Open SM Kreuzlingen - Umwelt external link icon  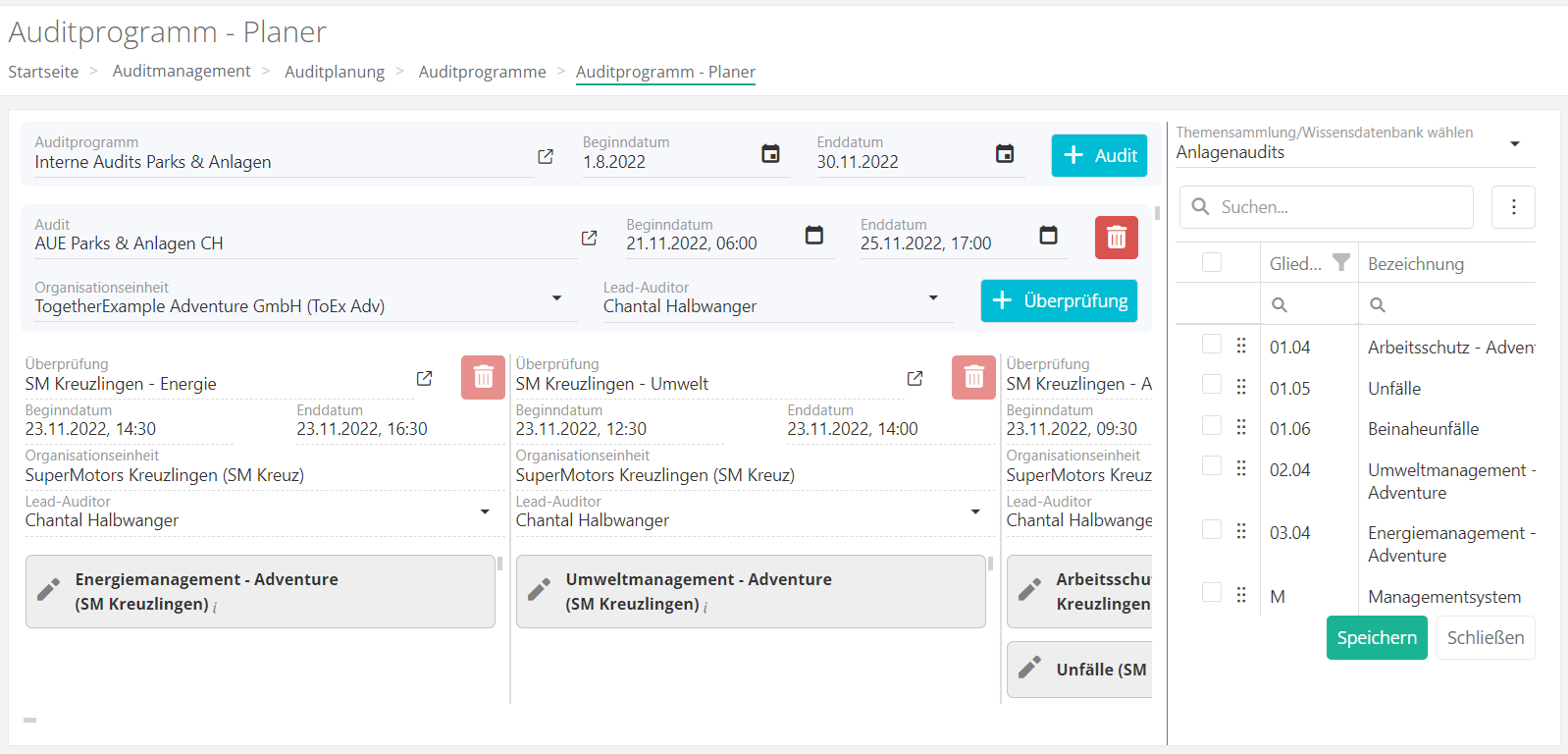(x=915, y=378)
